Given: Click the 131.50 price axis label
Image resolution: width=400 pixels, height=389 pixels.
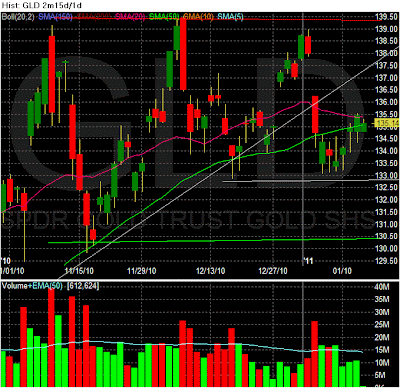Looking at the screenshot, I should tap(386, 212).
